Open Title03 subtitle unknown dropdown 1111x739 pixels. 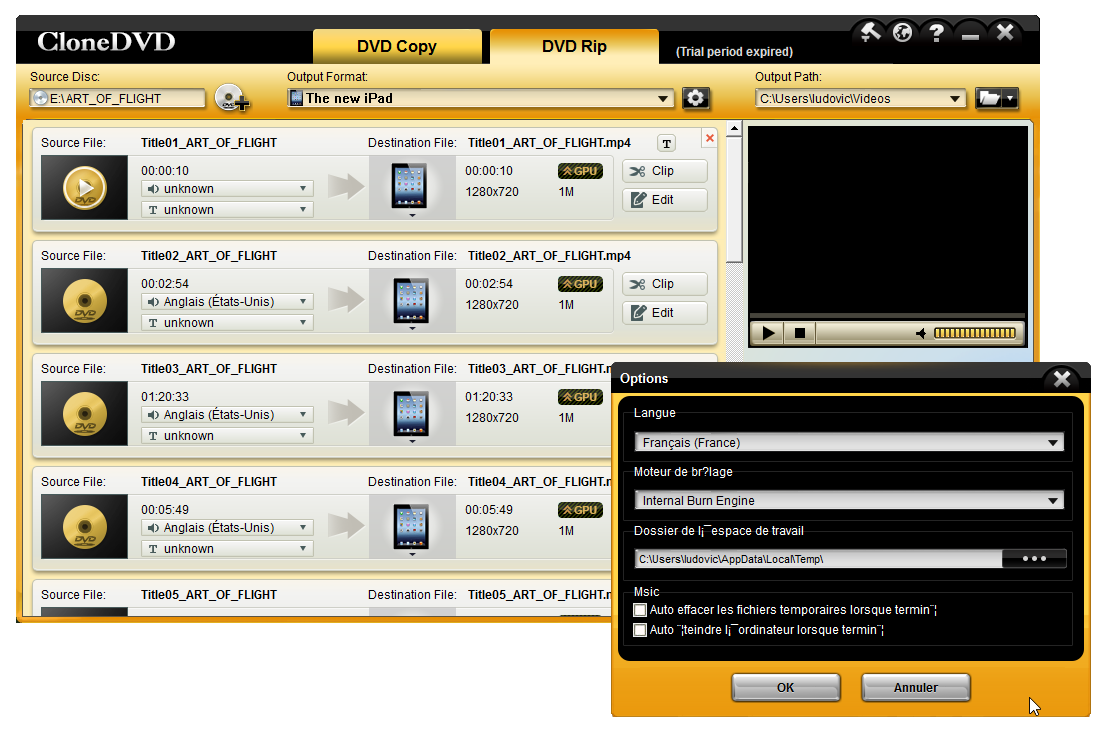[x=227, y=436]
